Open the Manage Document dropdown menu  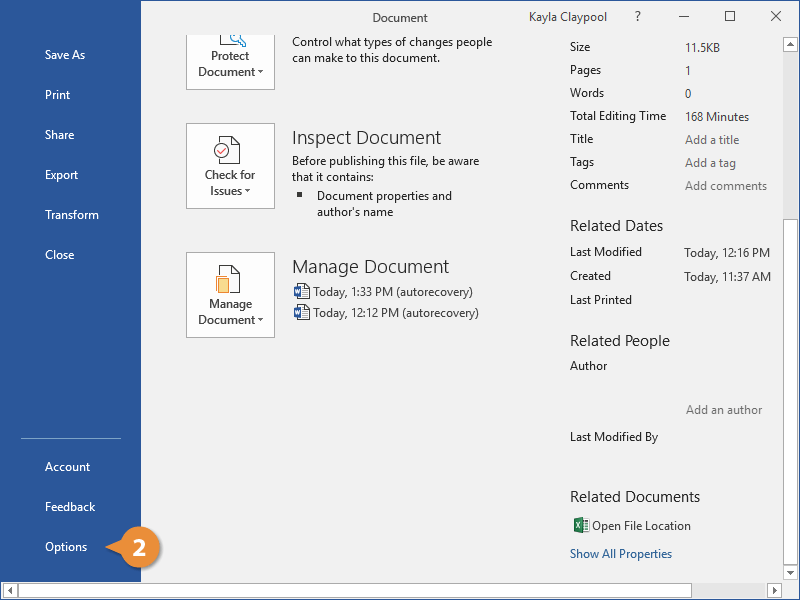(x=259, y=320)
